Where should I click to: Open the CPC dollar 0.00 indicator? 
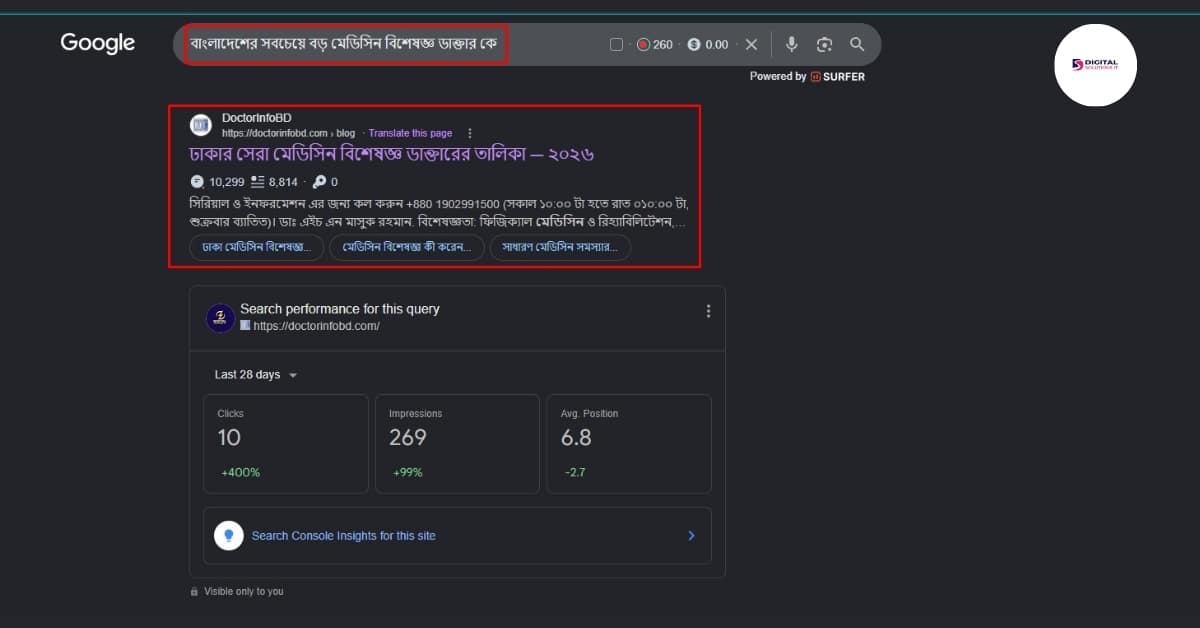(708, 45)
